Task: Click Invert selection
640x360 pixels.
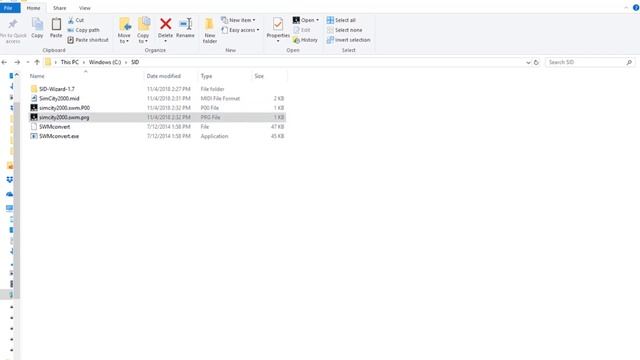Action: pos(349,40)
